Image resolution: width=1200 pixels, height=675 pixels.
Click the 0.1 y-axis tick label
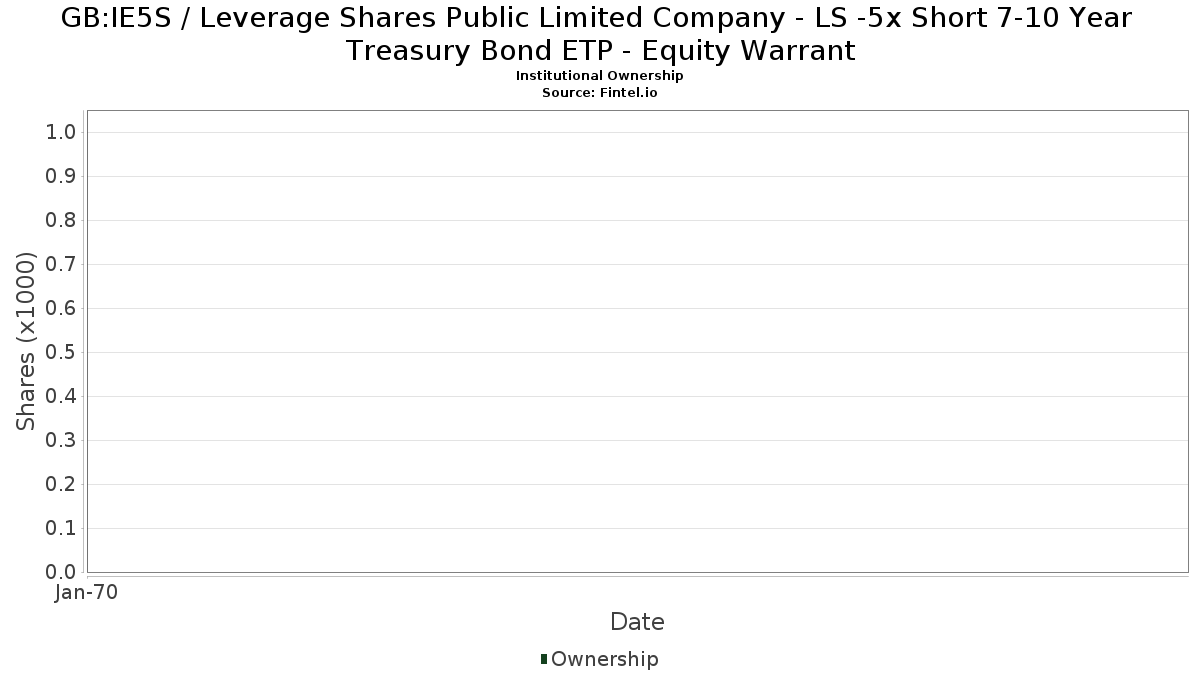pos(62,529)
